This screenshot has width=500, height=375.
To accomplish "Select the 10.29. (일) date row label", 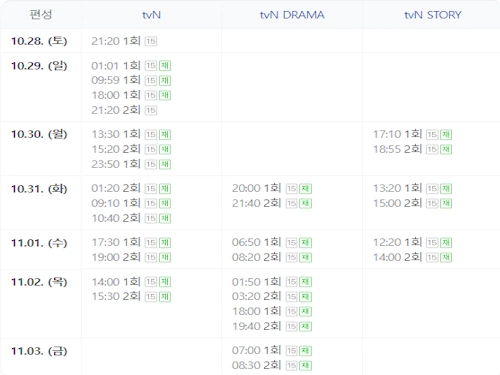I will pyautogui.click(x=39, y=66).
